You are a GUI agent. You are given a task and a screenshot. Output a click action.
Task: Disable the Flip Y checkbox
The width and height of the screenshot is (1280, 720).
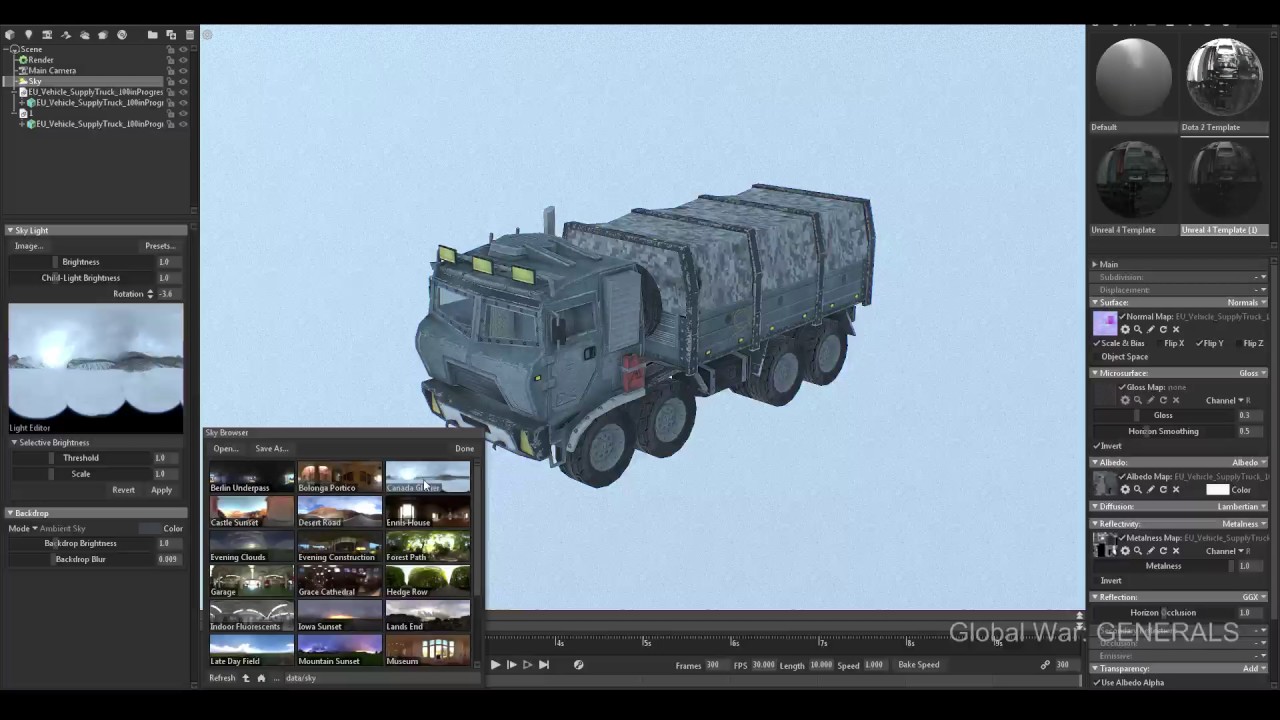click(1199, 343)
